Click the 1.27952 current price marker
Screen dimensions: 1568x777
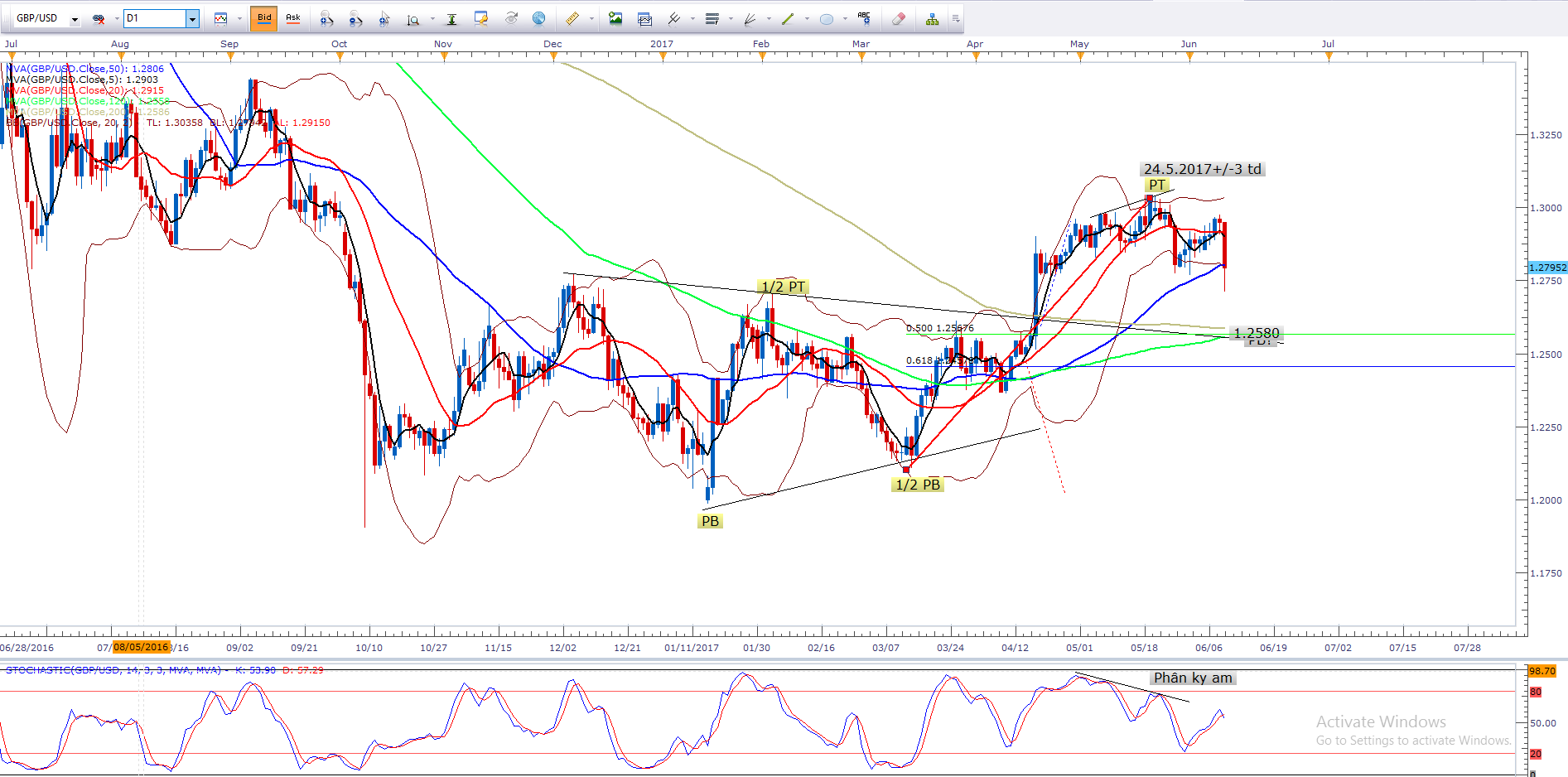pyautogui.click(x=1546, y=268)
